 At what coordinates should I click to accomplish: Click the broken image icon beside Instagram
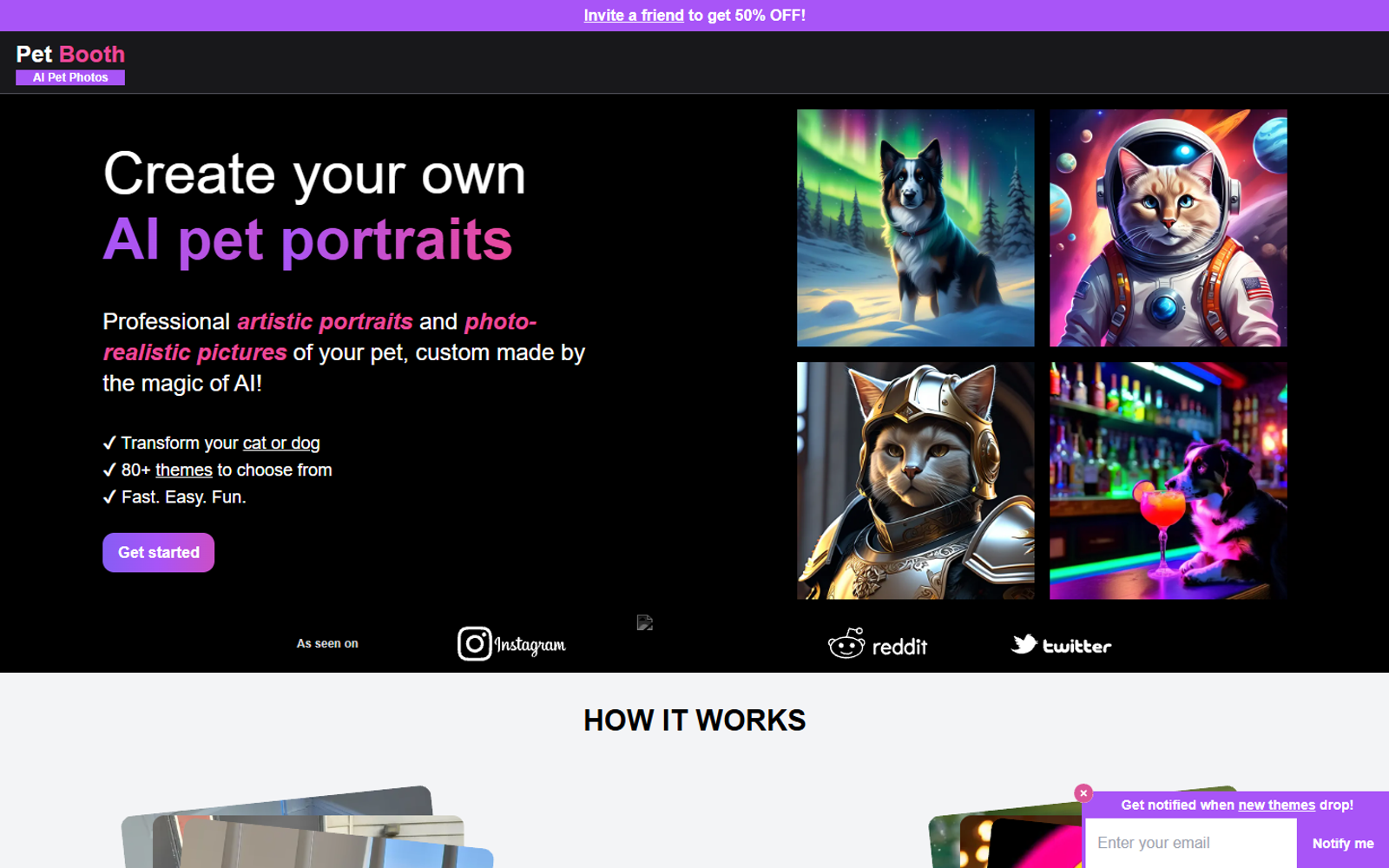click(644, 623)
